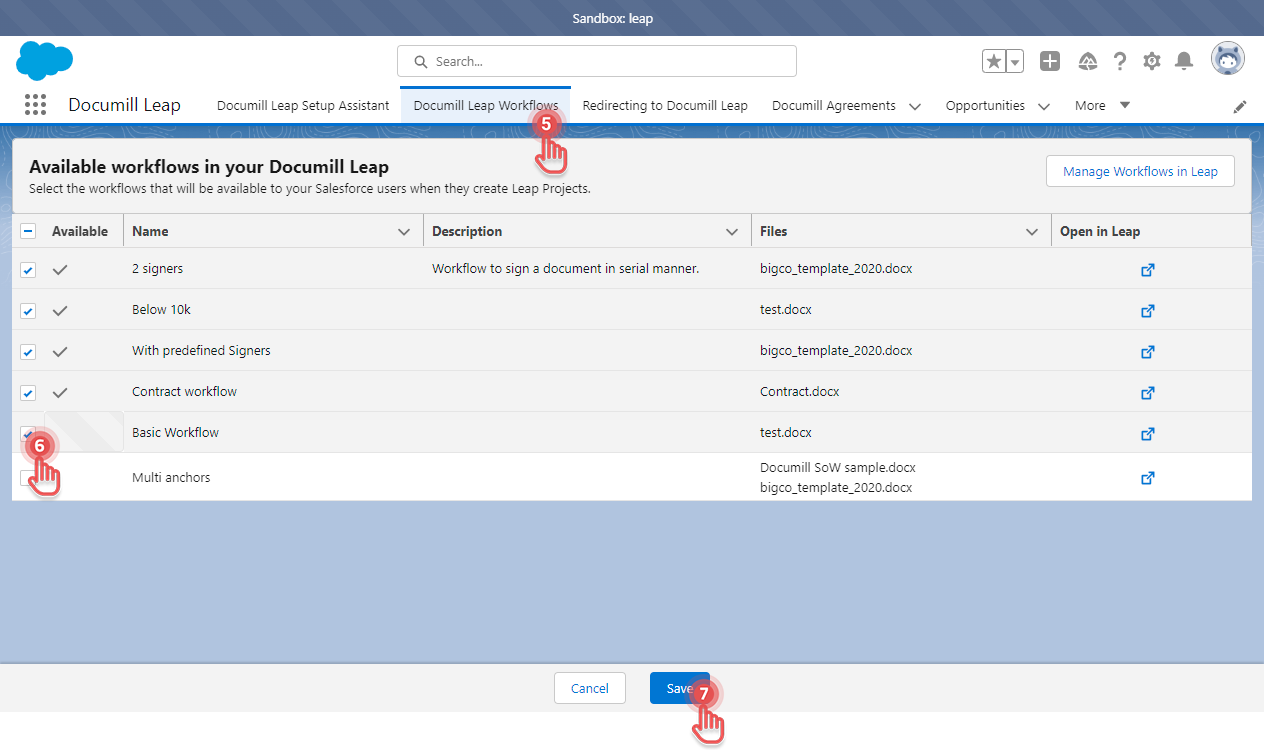Click the notifications bell icon
Viewport: 1264px width, 750px height.
point(1184,61)
